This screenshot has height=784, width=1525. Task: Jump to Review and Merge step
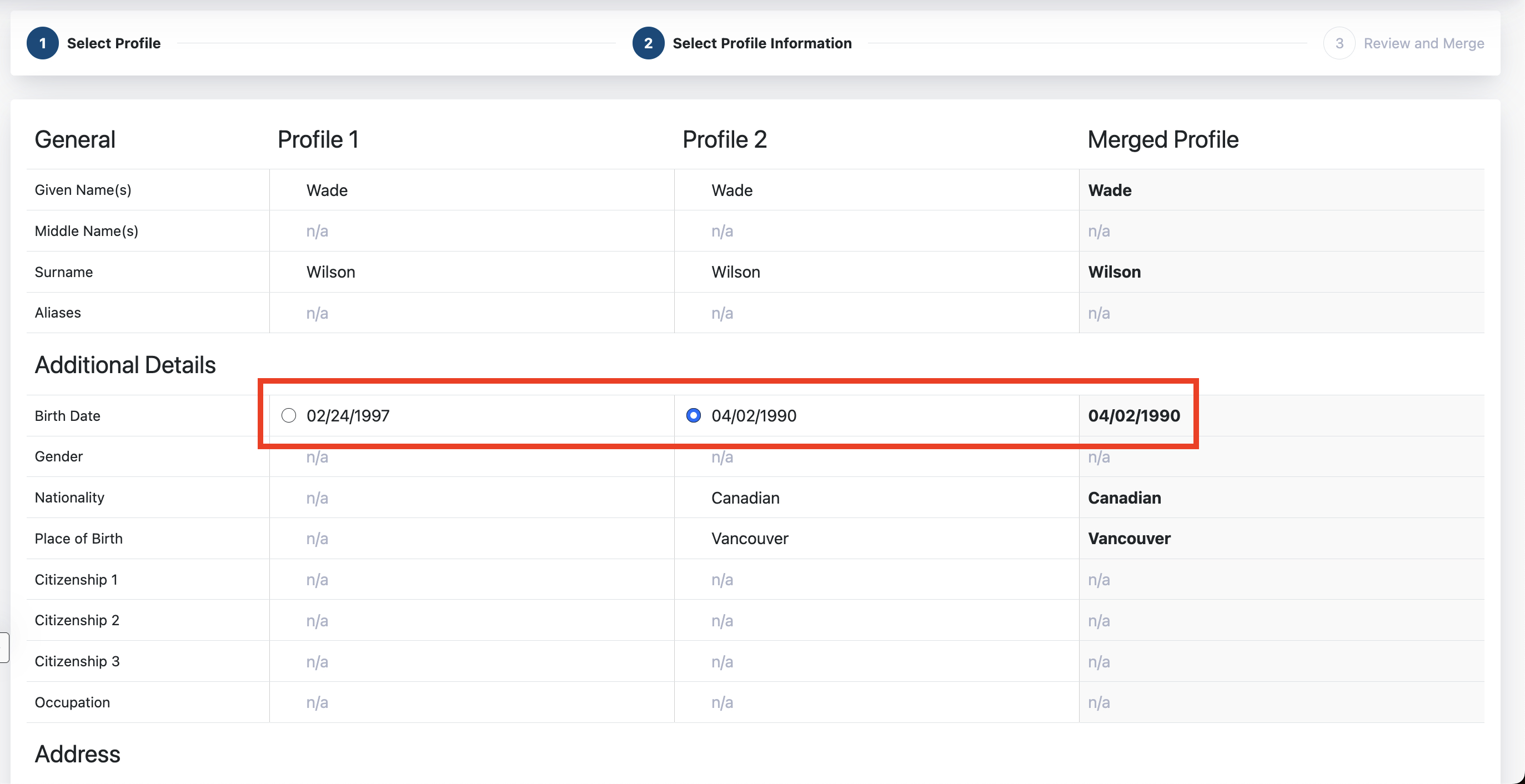1423,43
